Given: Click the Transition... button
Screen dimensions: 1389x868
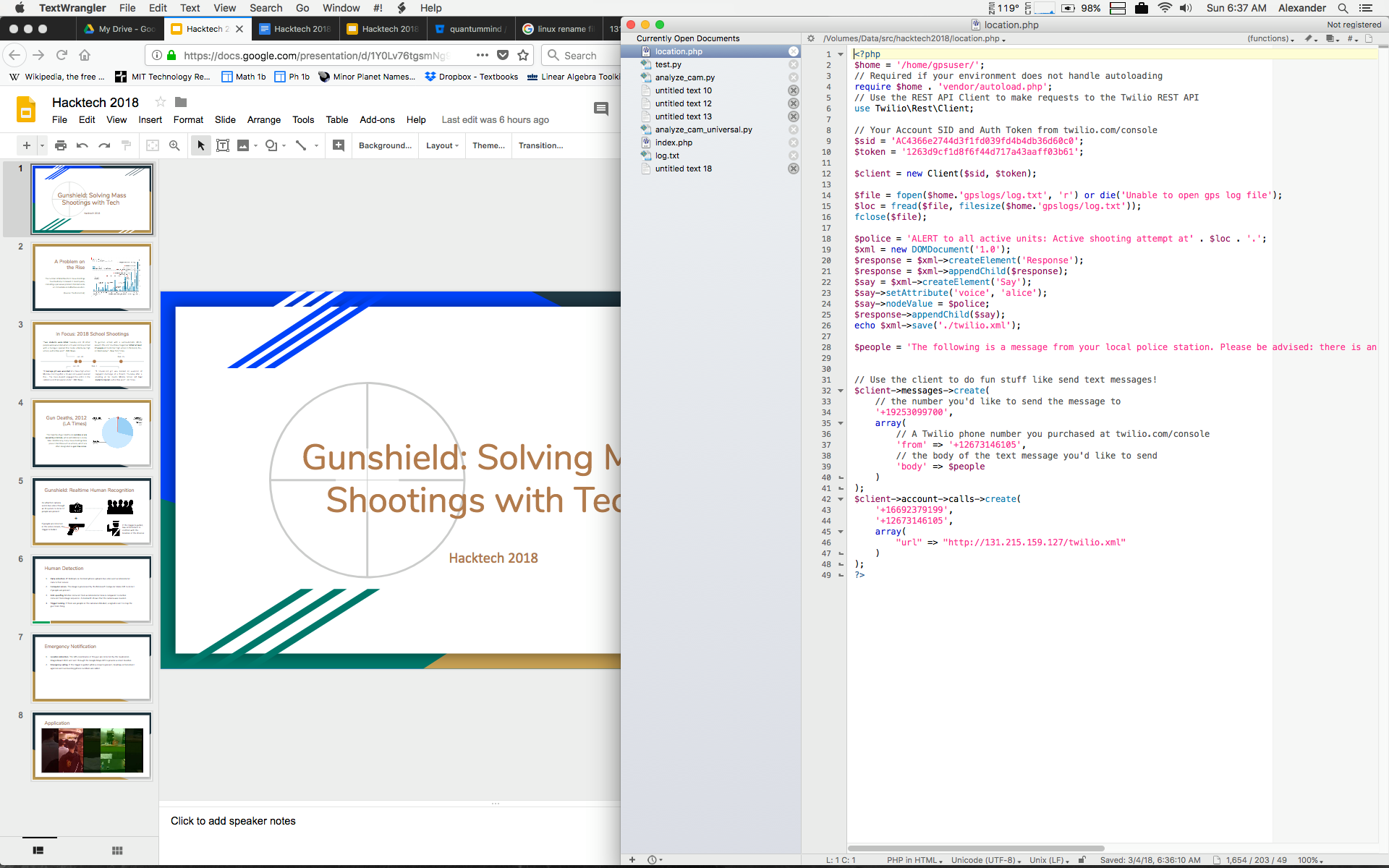Looking at the screenshot, I should click(540, 145).
